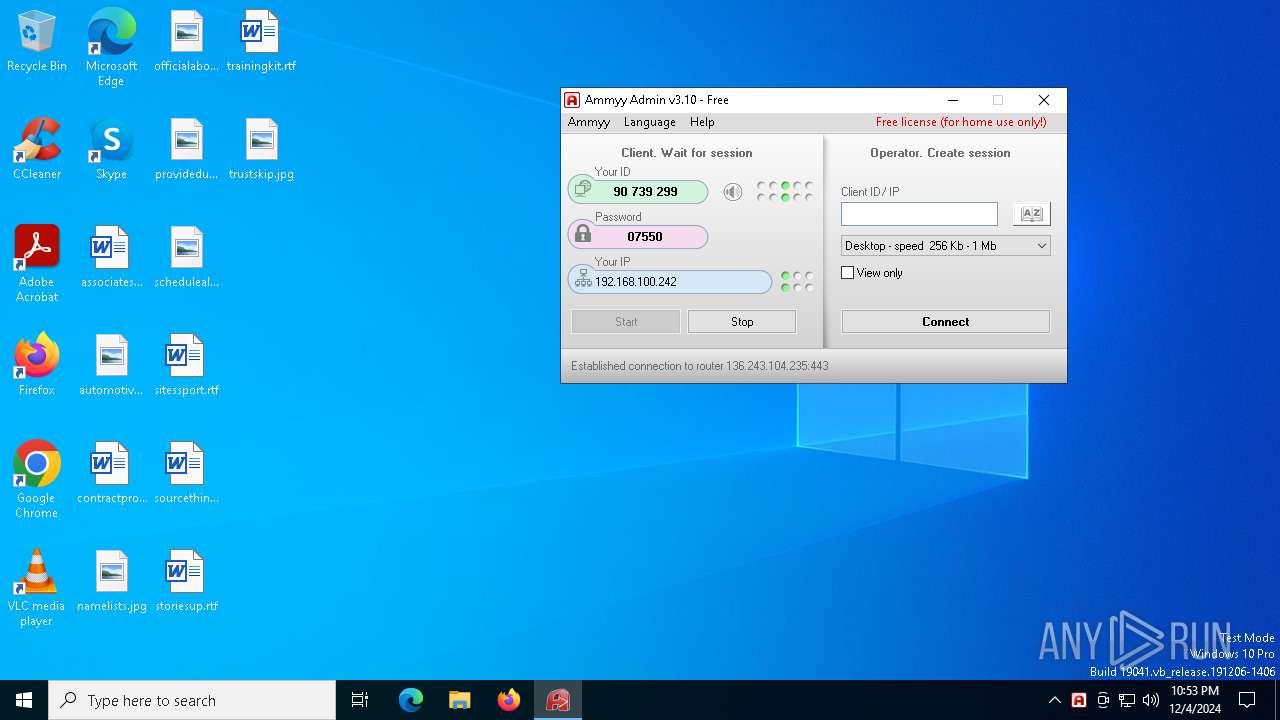Screen dimensions: 1280x720
Task: Click Ammyy Admin icon in taskbar
Action: coord(558,700)
